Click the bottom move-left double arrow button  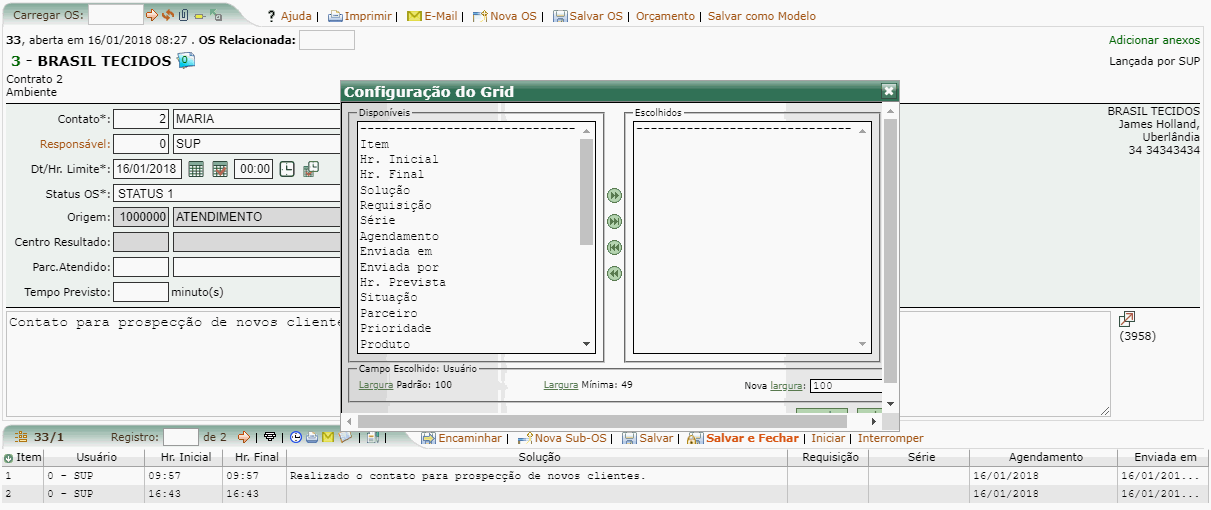pos(615,273)
